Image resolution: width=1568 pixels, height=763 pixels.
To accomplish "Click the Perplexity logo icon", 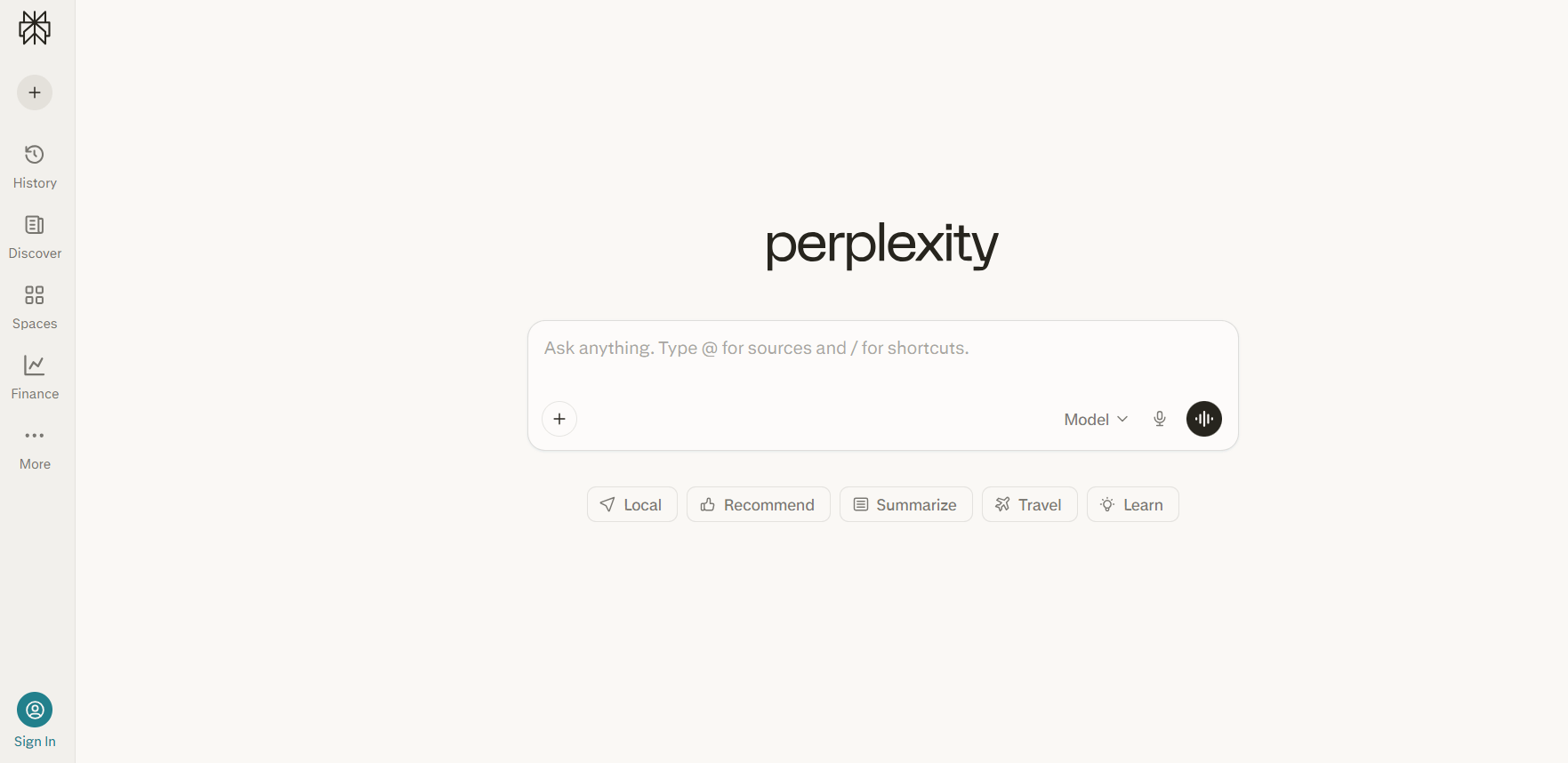I will pyautogui.click(x=35, y=27).
